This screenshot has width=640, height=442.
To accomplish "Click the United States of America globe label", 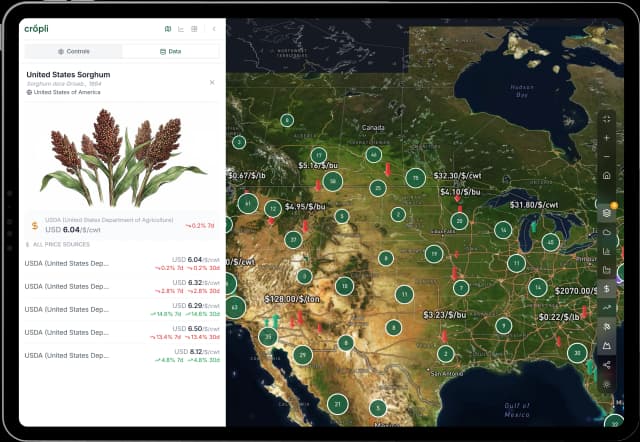I will [63, 92].
